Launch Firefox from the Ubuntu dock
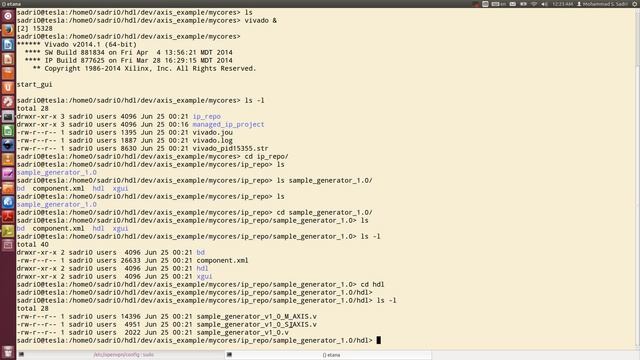The height and width of the screenshot is (360, 640). coord(8,30)
